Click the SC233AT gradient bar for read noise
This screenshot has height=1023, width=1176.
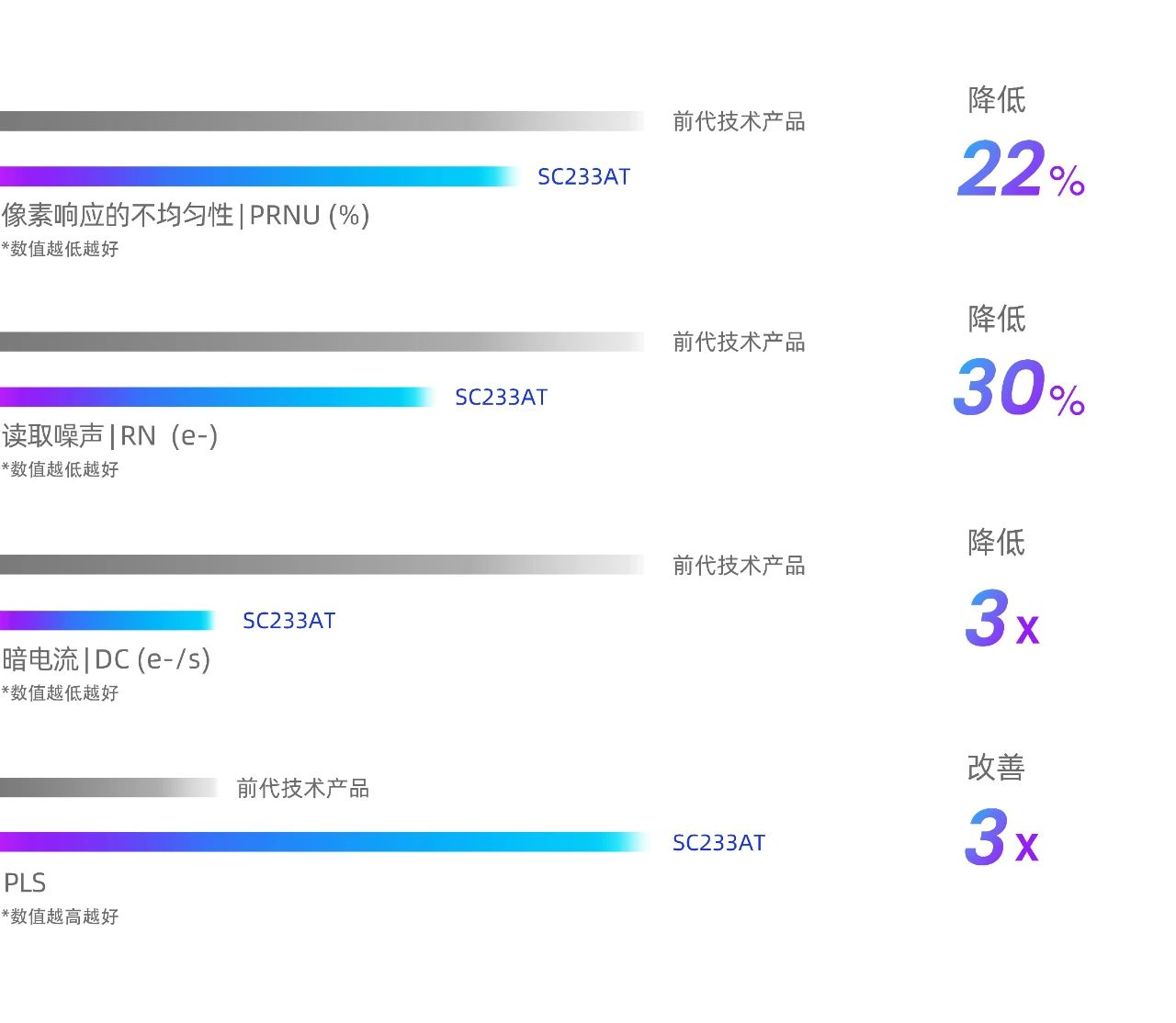[217, 397]
